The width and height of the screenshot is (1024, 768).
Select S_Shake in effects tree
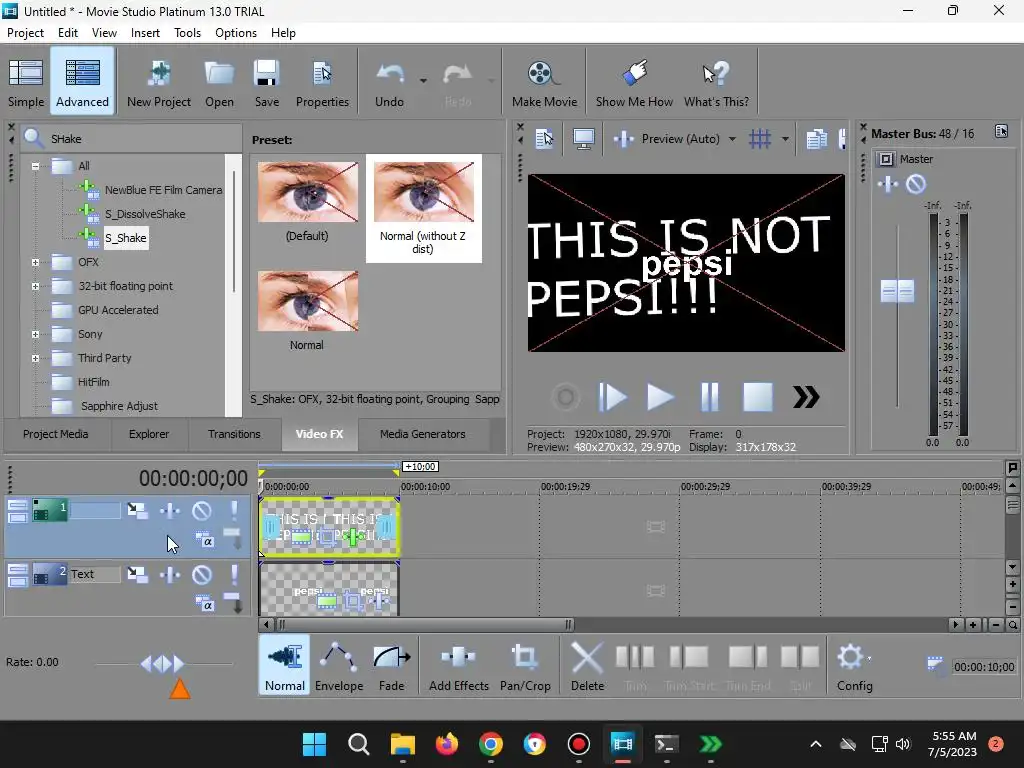125,238
